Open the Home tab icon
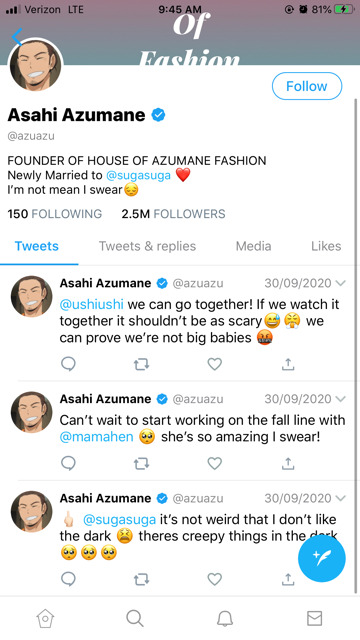Screen dimensions: 360x640 tap(45, 618)
